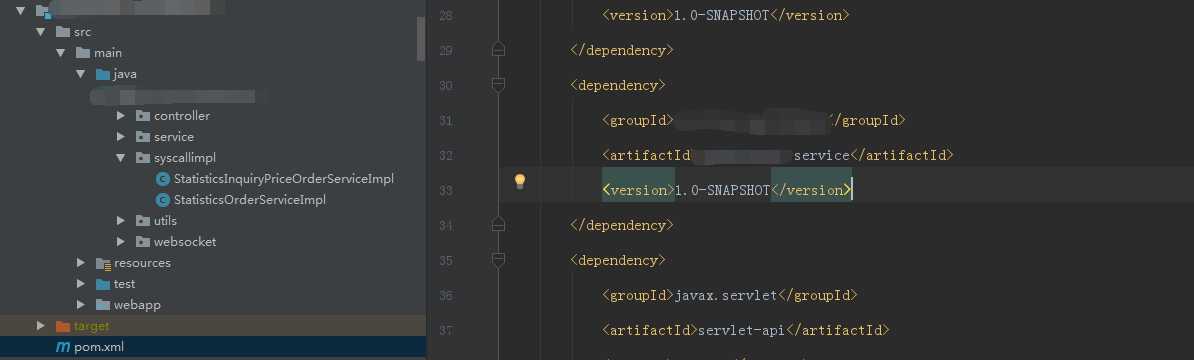Viewport: 1194px width, 360px height.
Task: Click the orange target folder icon
Action: (63, 326)
